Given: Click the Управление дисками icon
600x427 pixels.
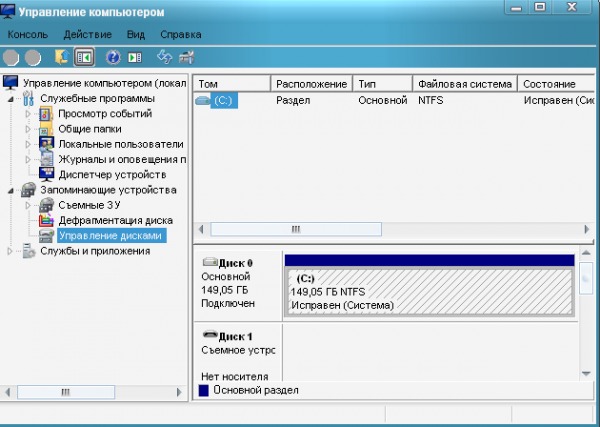Looking at the screenshot, I should [46, 236].
